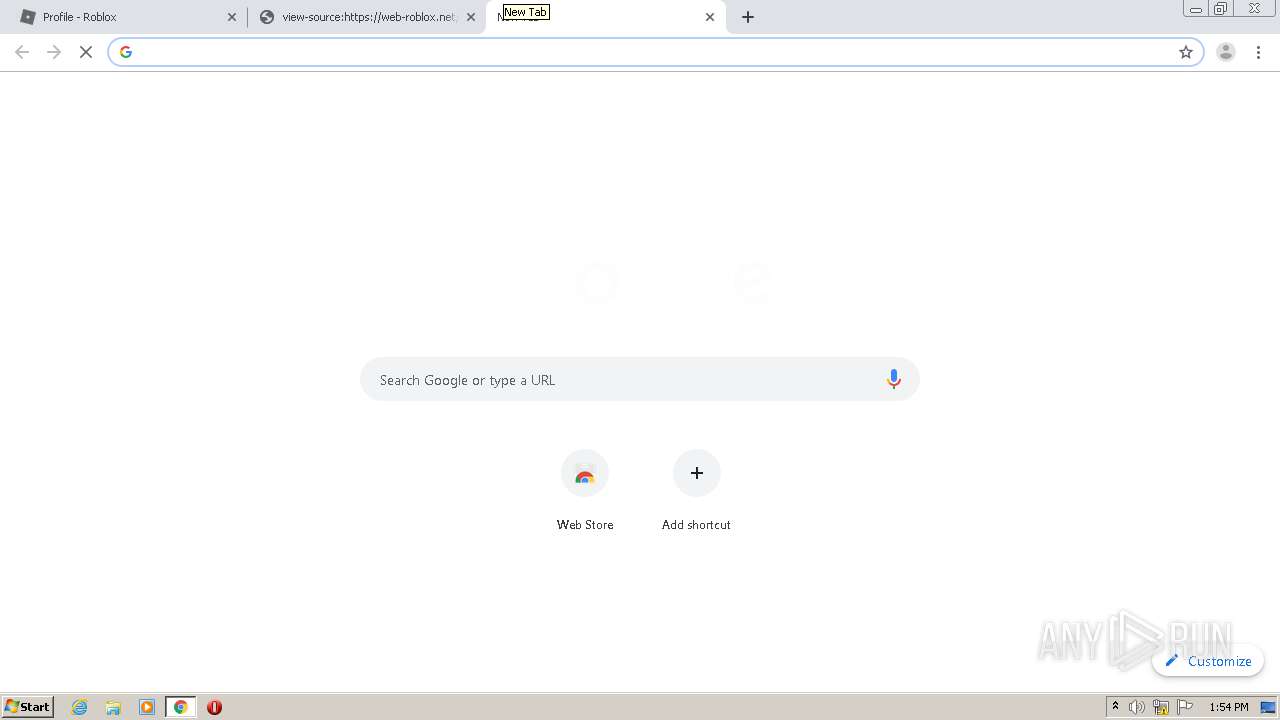Image resolution: width=1280 pixels, height=720 pixels.
Task: Close the Profile - Roblox tab
Action: [232, 17]
